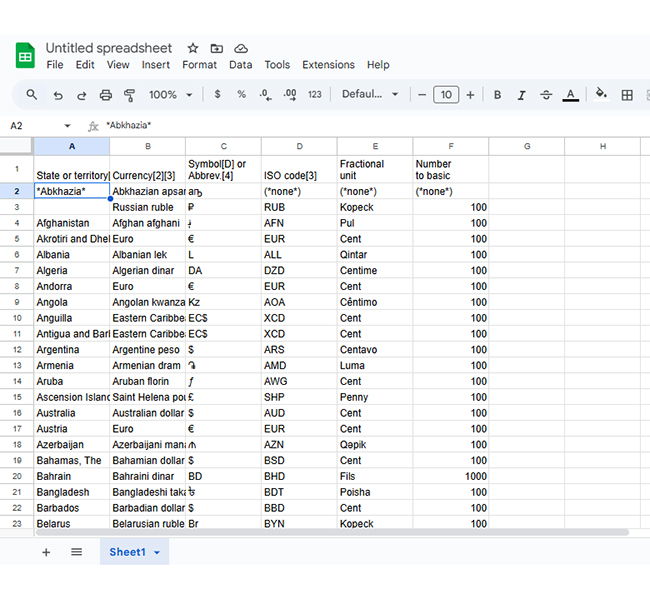The width and height of the screenshot is (650, 599).
Task: Click the font size input field
Action: [x=446, y=95]
